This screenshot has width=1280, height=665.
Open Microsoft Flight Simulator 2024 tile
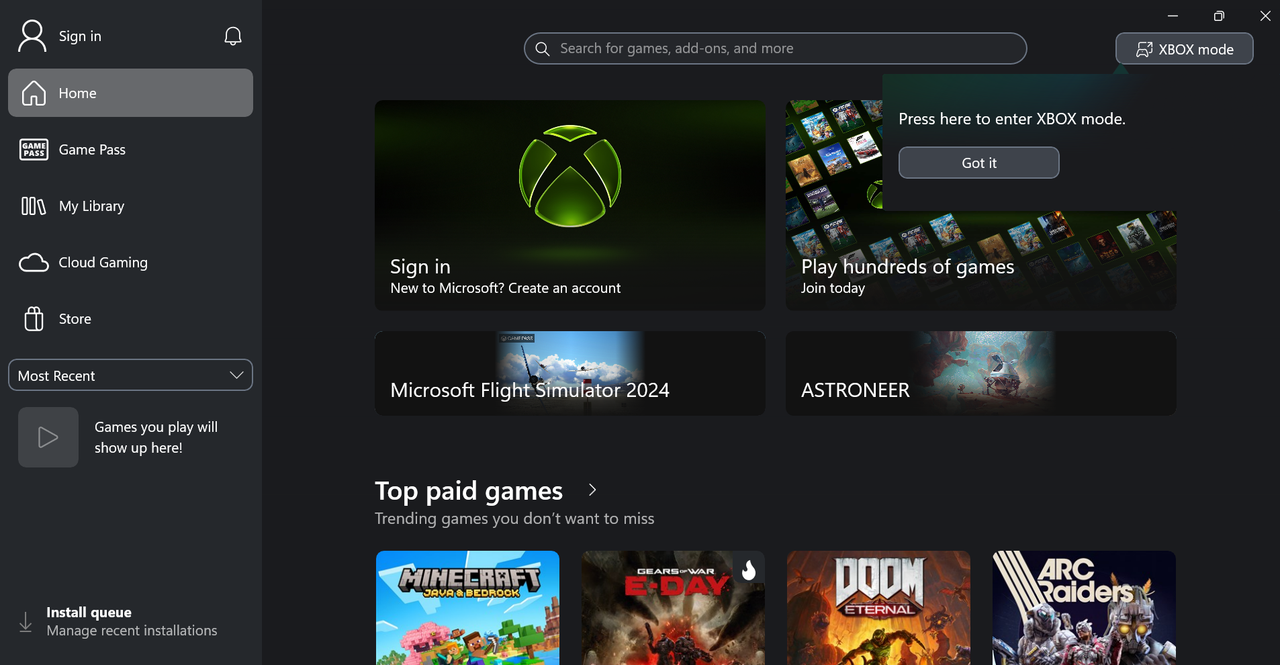point(570,374)
